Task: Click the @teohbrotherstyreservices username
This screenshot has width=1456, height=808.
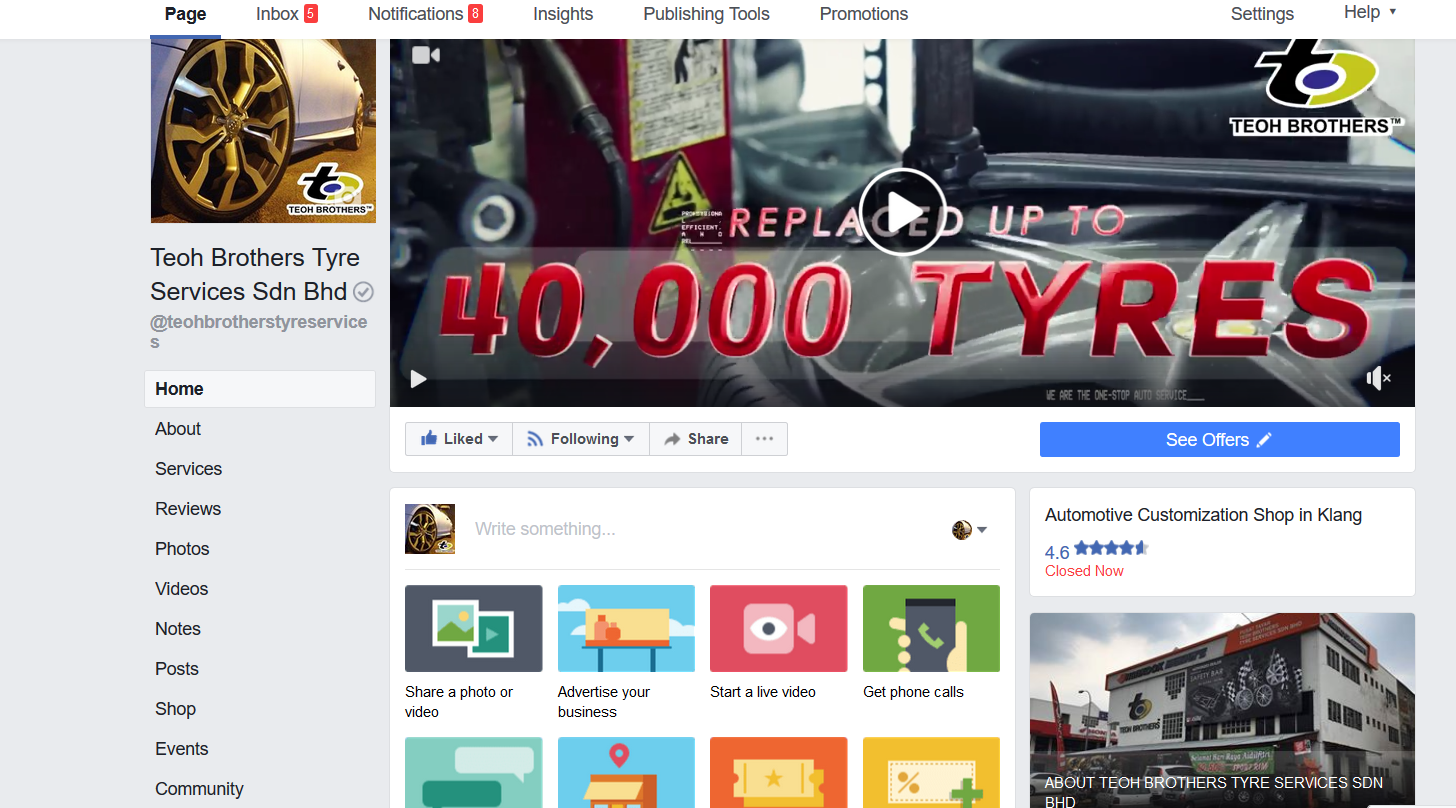Action: 258,332
